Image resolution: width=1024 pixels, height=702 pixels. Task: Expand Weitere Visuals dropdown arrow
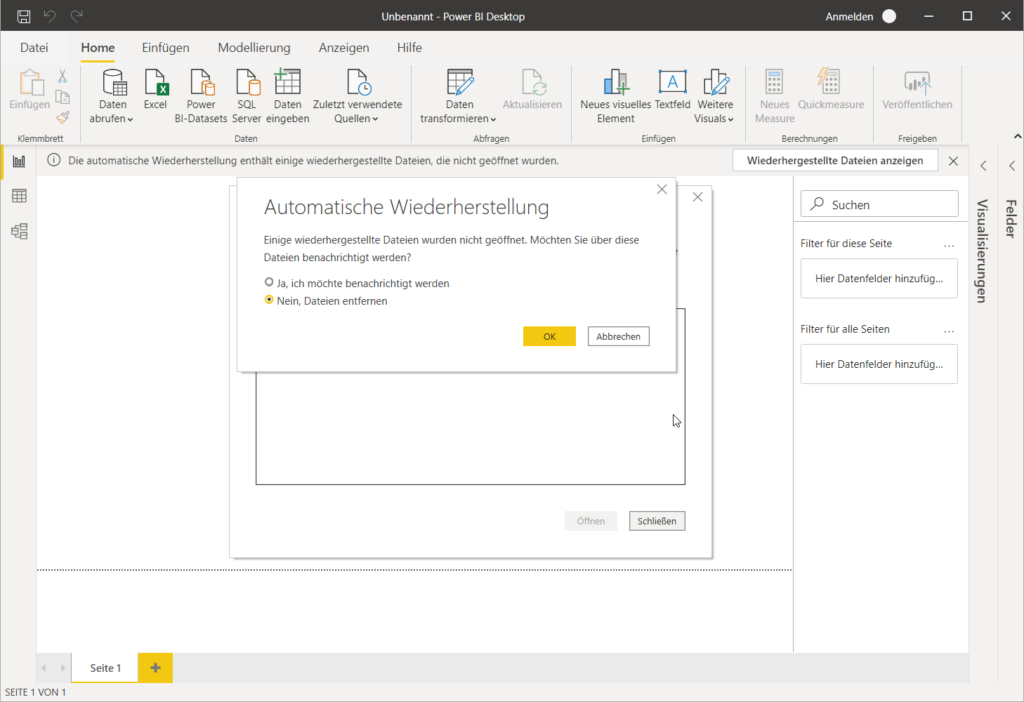[x=731, y=120]
